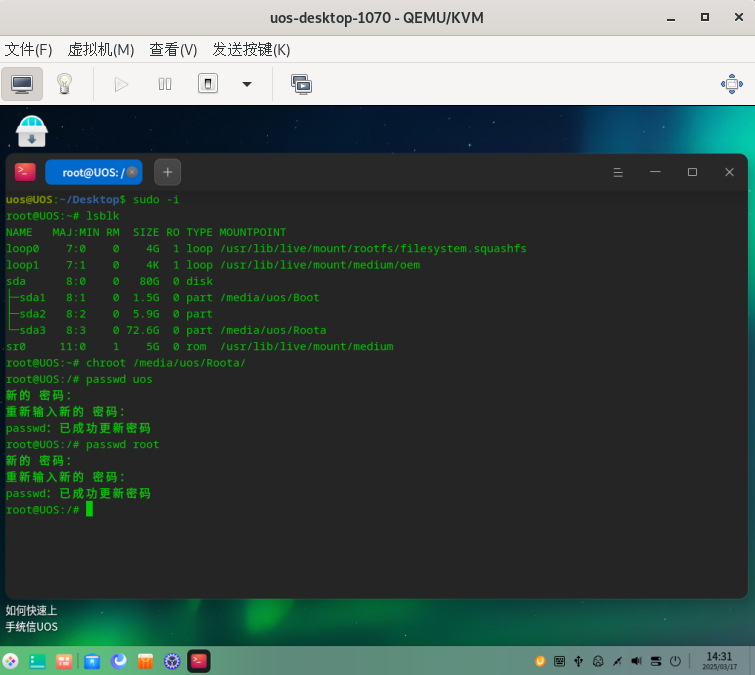Show virtual hardware details (lightbulb icon)

[64, 84]
